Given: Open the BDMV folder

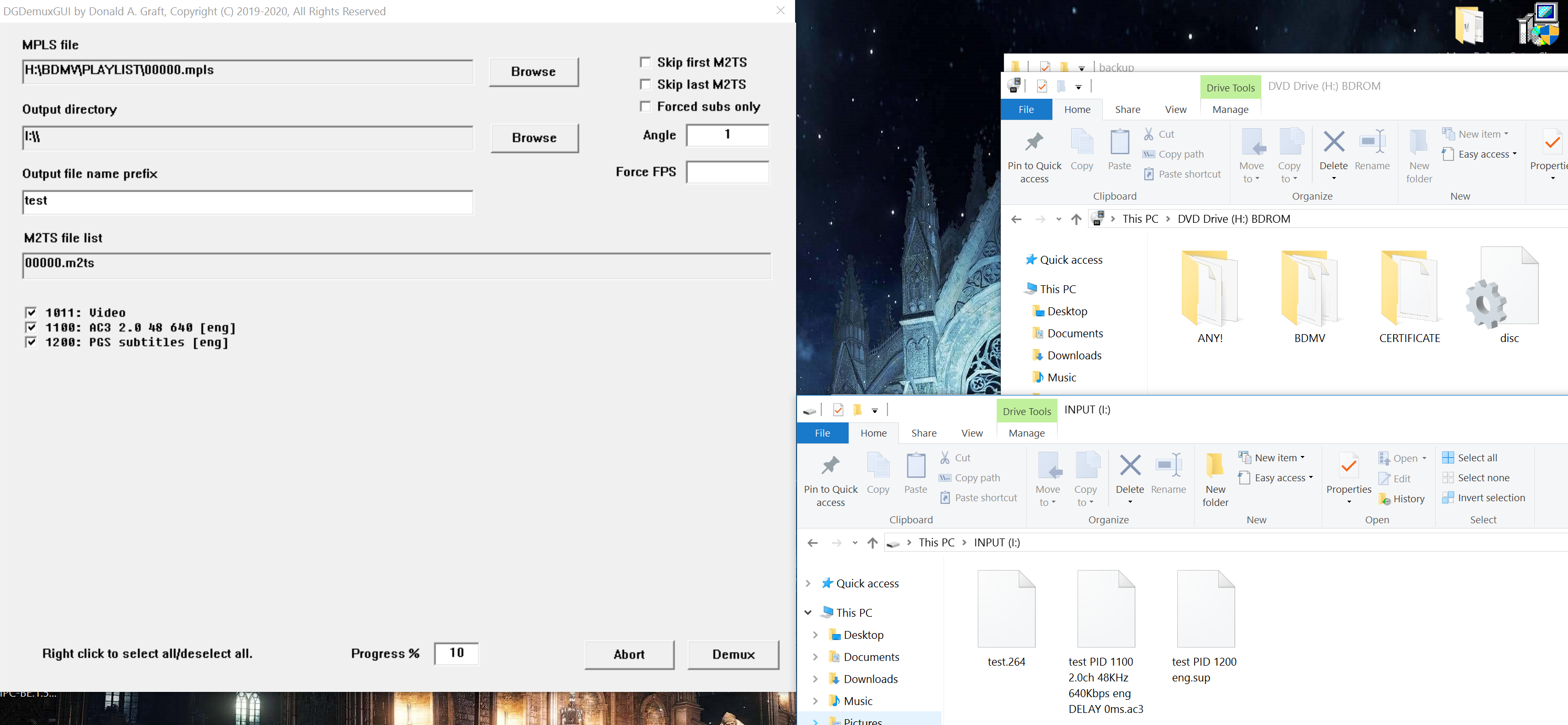Looking at the screenshot, I should coord(1309,297).
